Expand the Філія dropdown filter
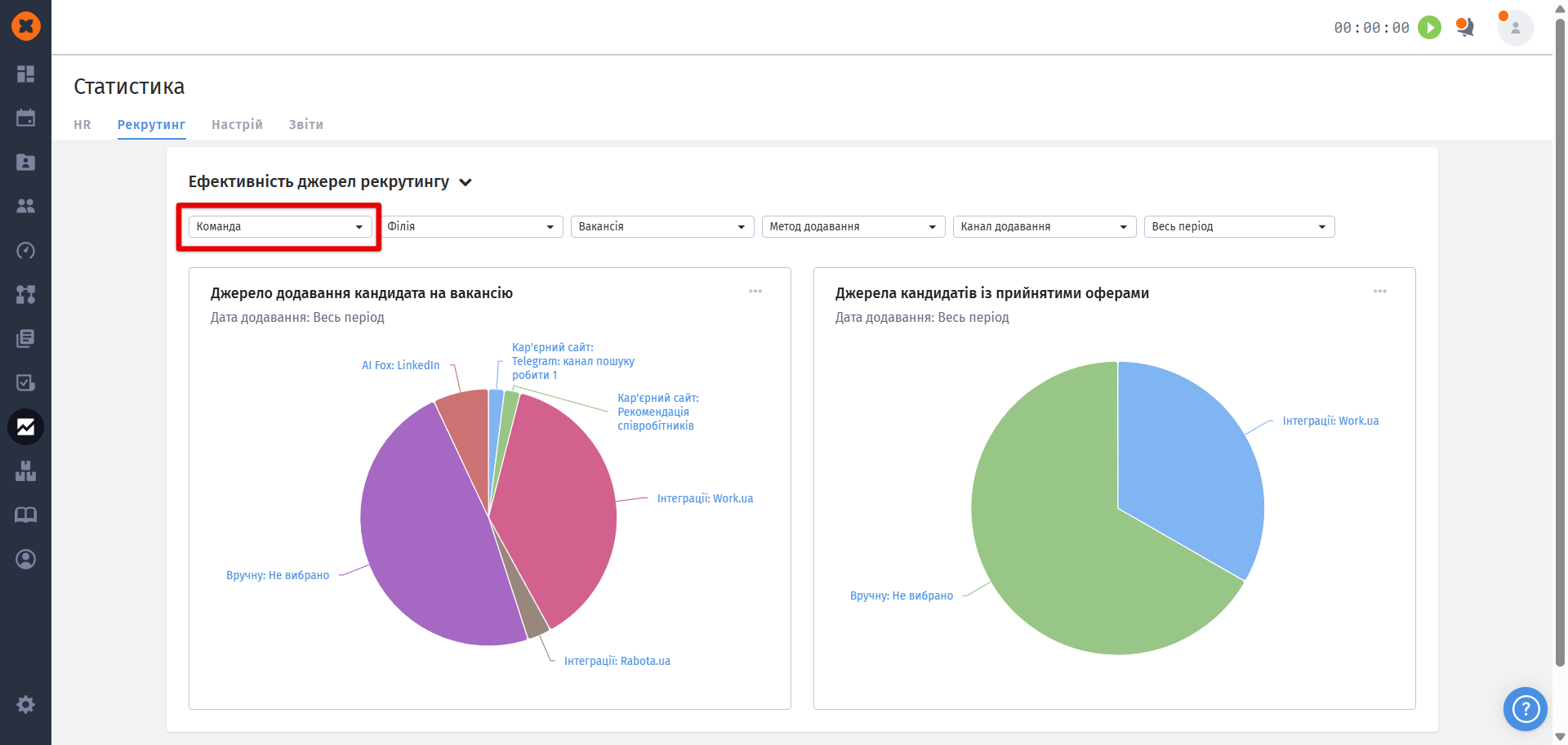This screenshot has width=1568, height=745. pos(471,226)
